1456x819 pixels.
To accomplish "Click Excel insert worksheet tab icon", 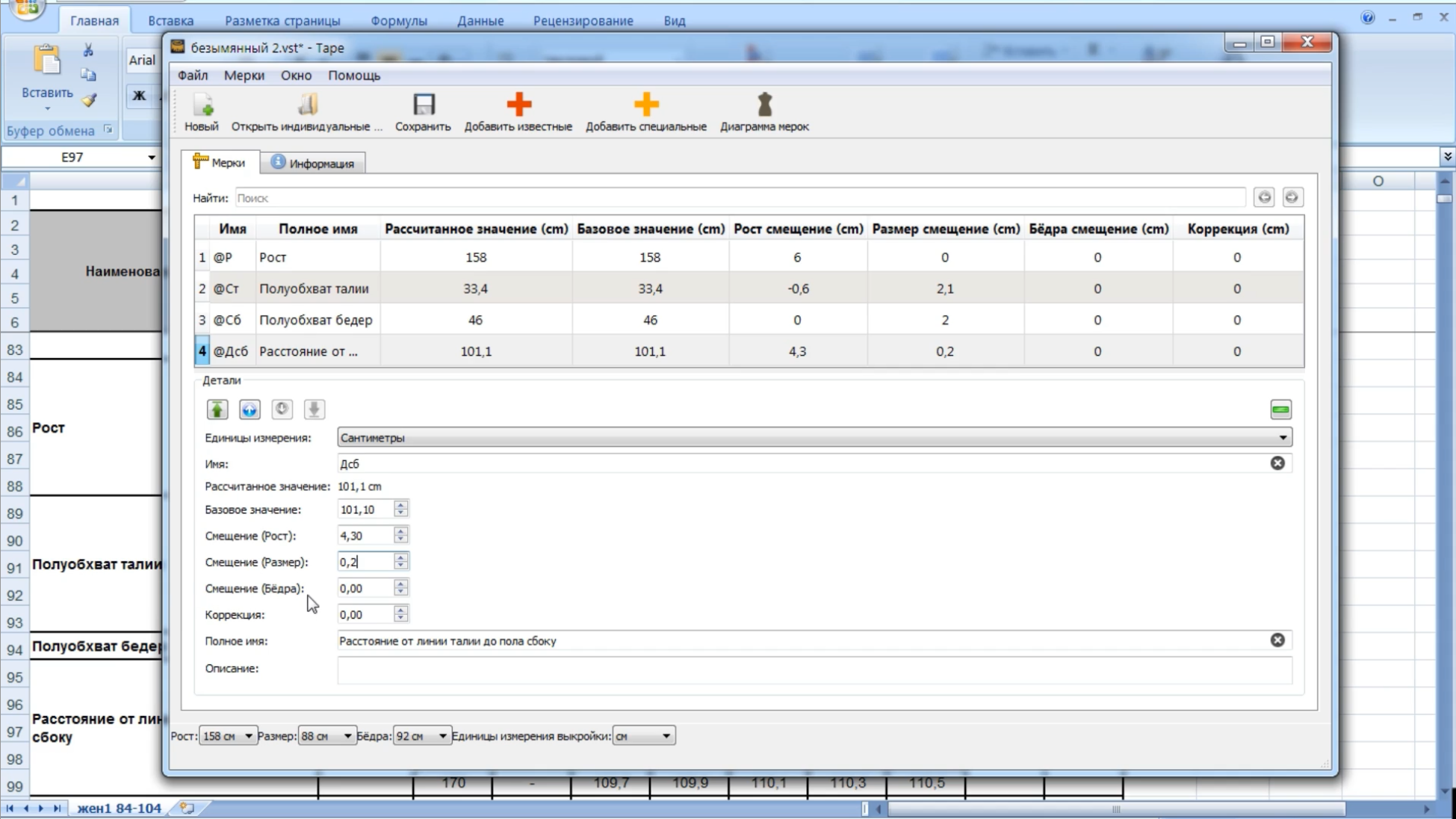I will click(187, 809).
